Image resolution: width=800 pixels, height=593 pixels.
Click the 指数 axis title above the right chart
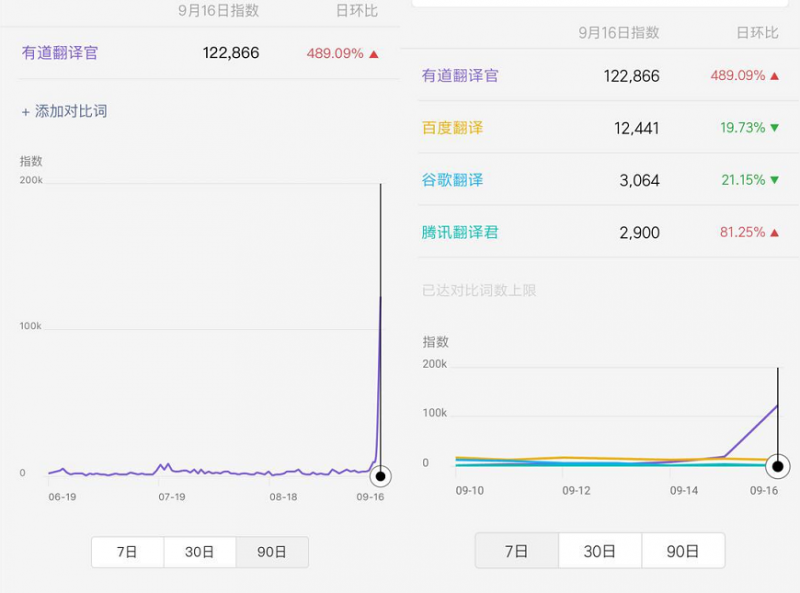pyautogui.click(x=436, y=342)
